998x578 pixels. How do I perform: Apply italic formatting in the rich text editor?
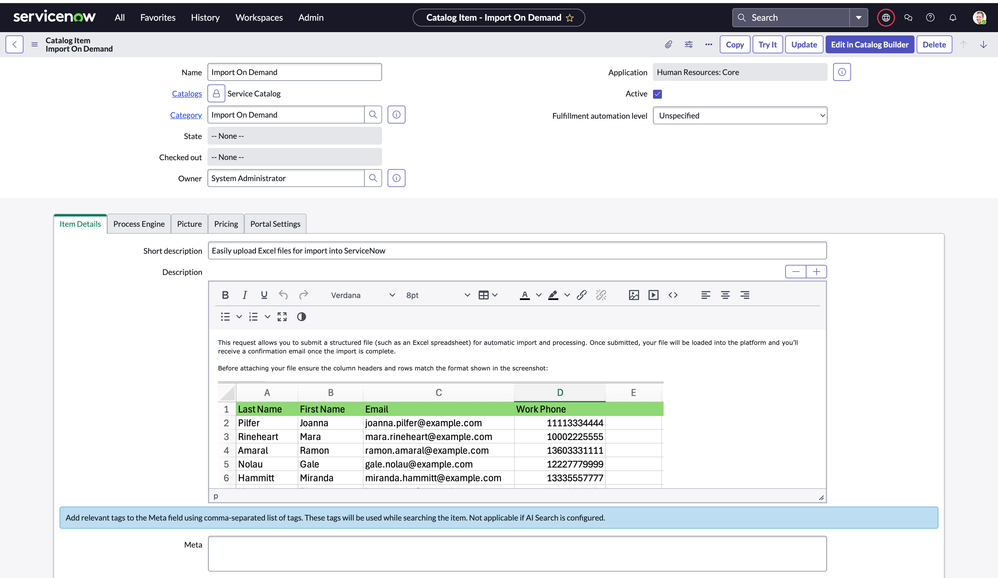point(245,294)
